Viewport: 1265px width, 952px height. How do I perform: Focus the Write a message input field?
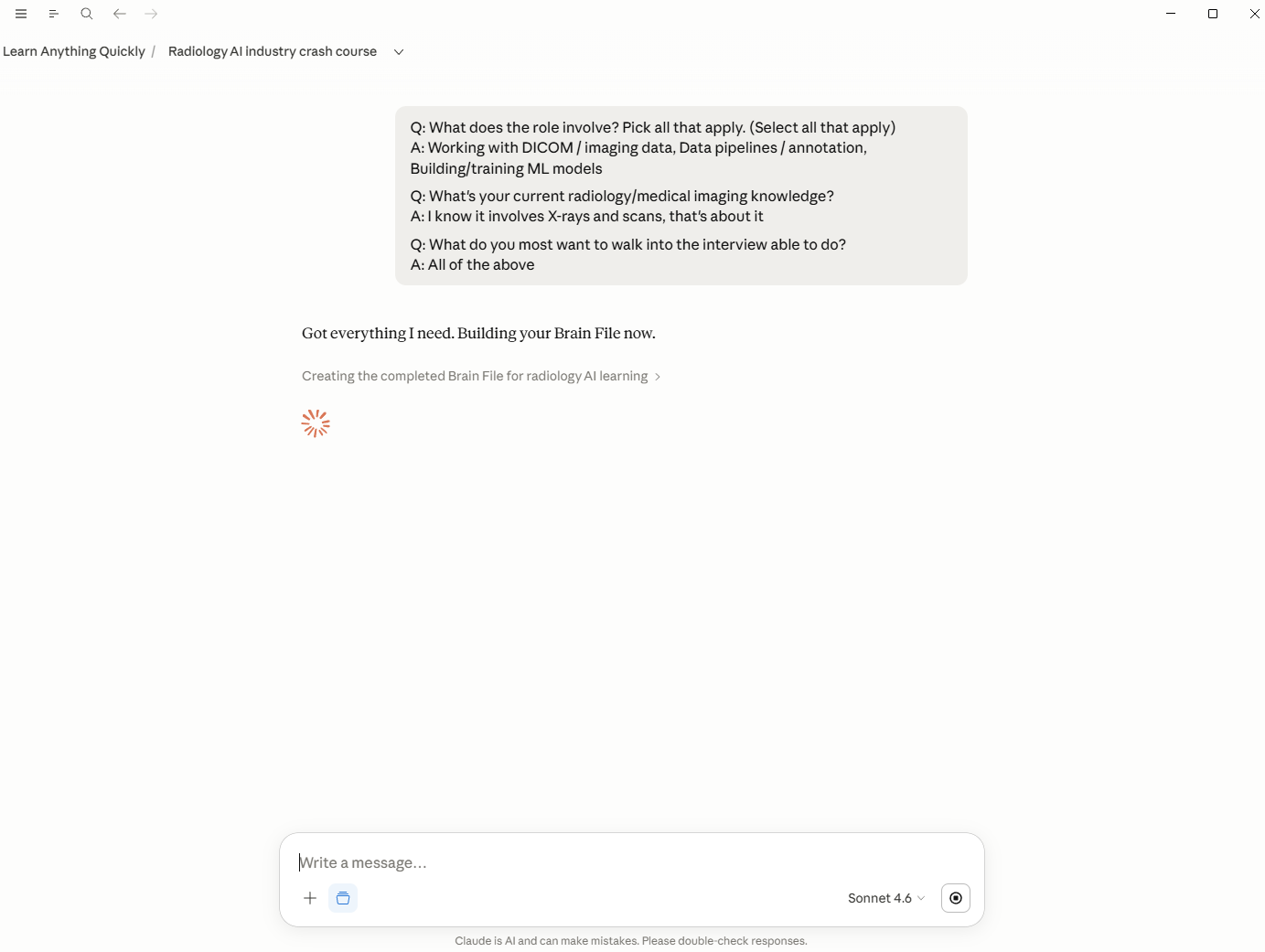[631, 862]
